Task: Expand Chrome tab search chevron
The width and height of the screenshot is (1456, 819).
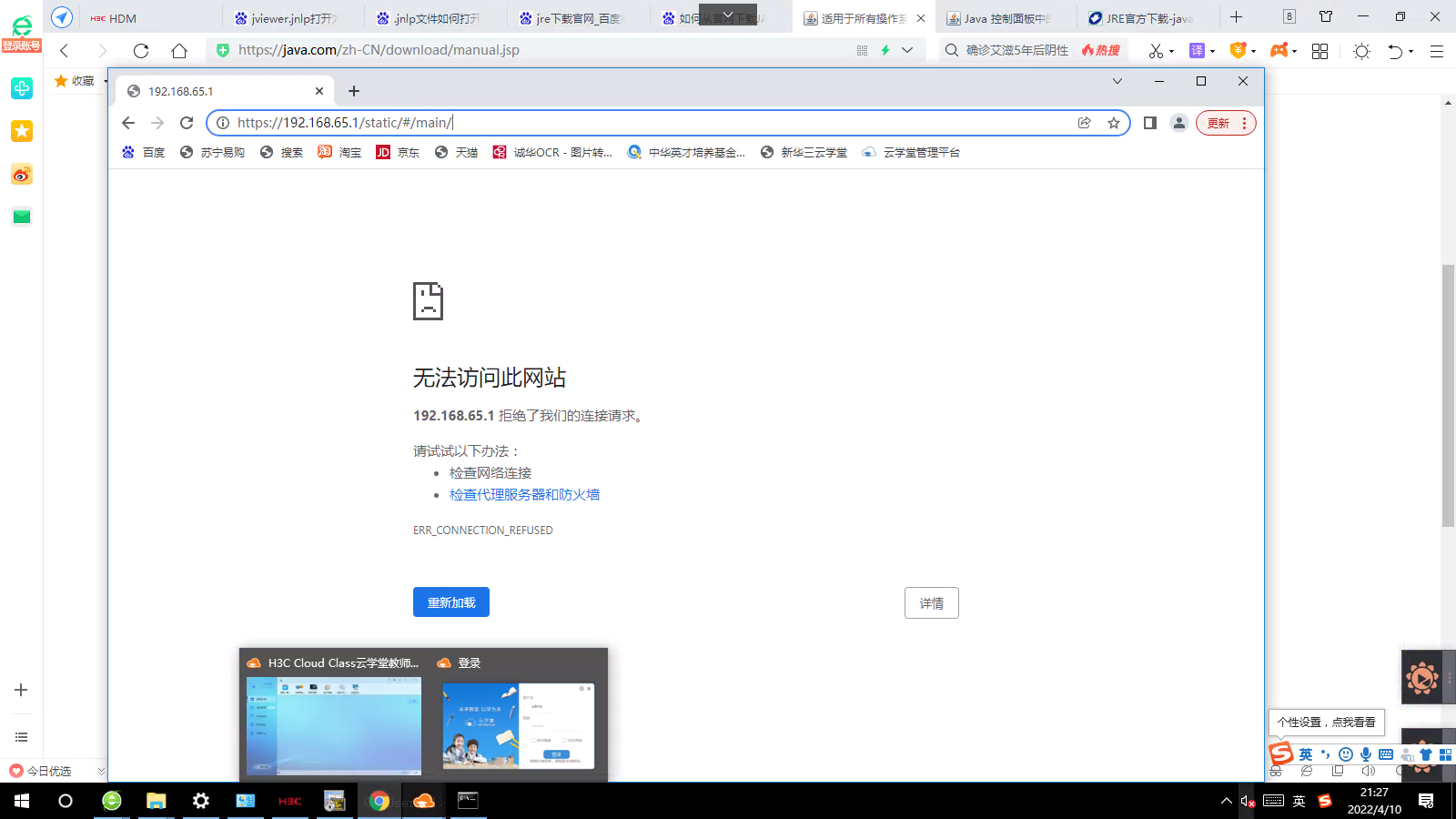Action: pyautogui.click(x=1117, y=81)
